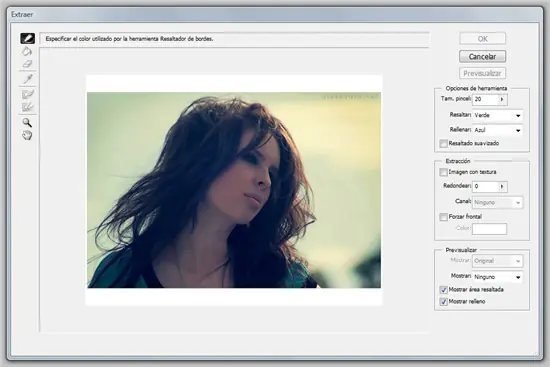Check the Forzar frontal option
550x367 pixels.
pos(443,217)
